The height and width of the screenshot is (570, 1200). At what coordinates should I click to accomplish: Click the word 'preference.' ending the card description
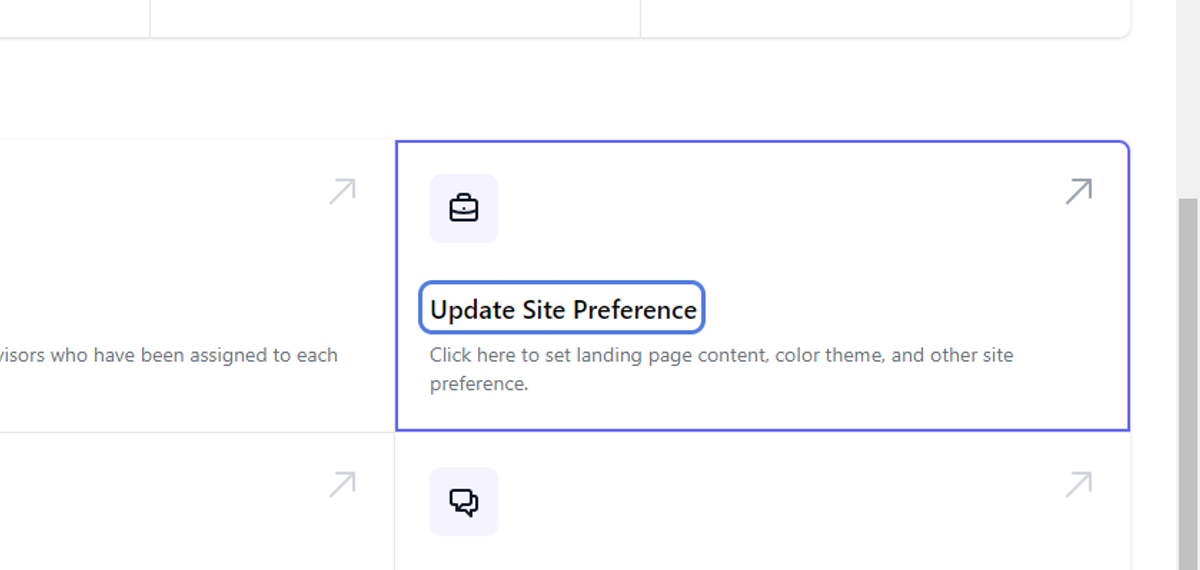point(479,384)
